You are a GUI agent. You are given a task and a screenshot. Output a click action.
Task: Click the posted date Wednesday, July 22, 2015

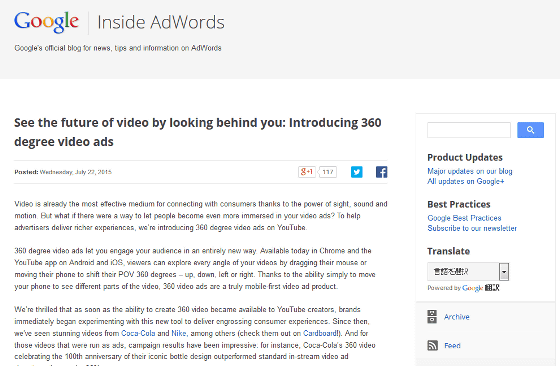(x=75, y=172)
